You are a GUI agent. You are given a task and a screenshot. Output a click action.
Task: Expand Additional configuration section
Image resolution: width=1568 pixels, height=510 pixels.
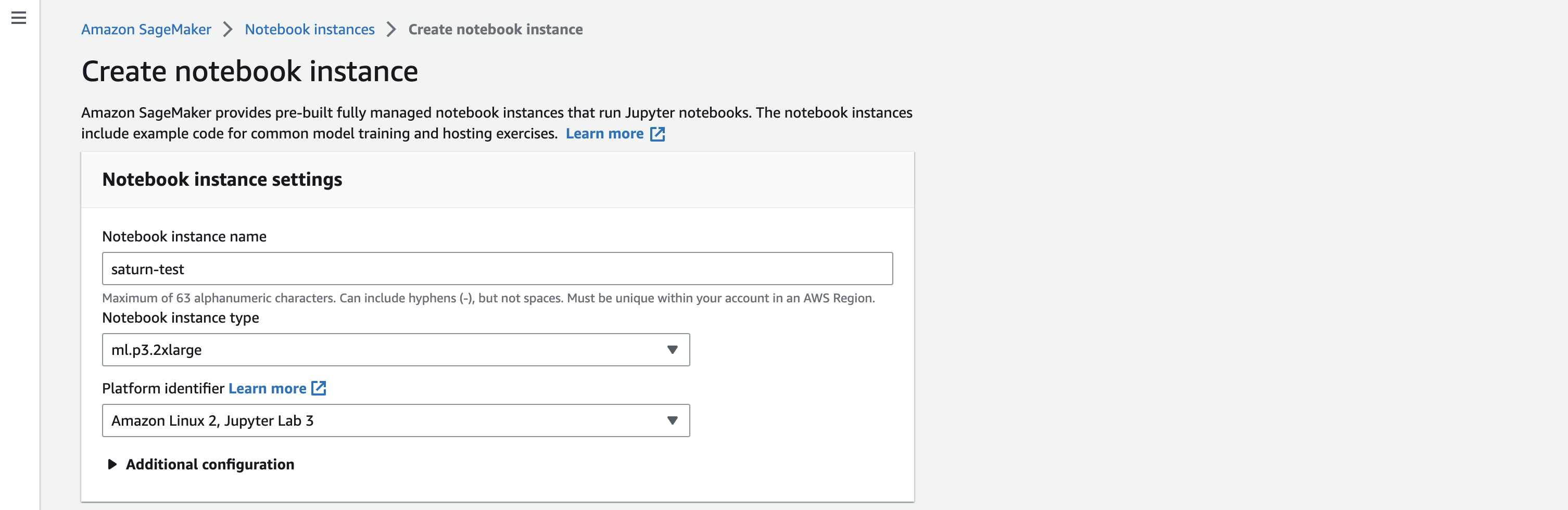[x=201, y=464]
